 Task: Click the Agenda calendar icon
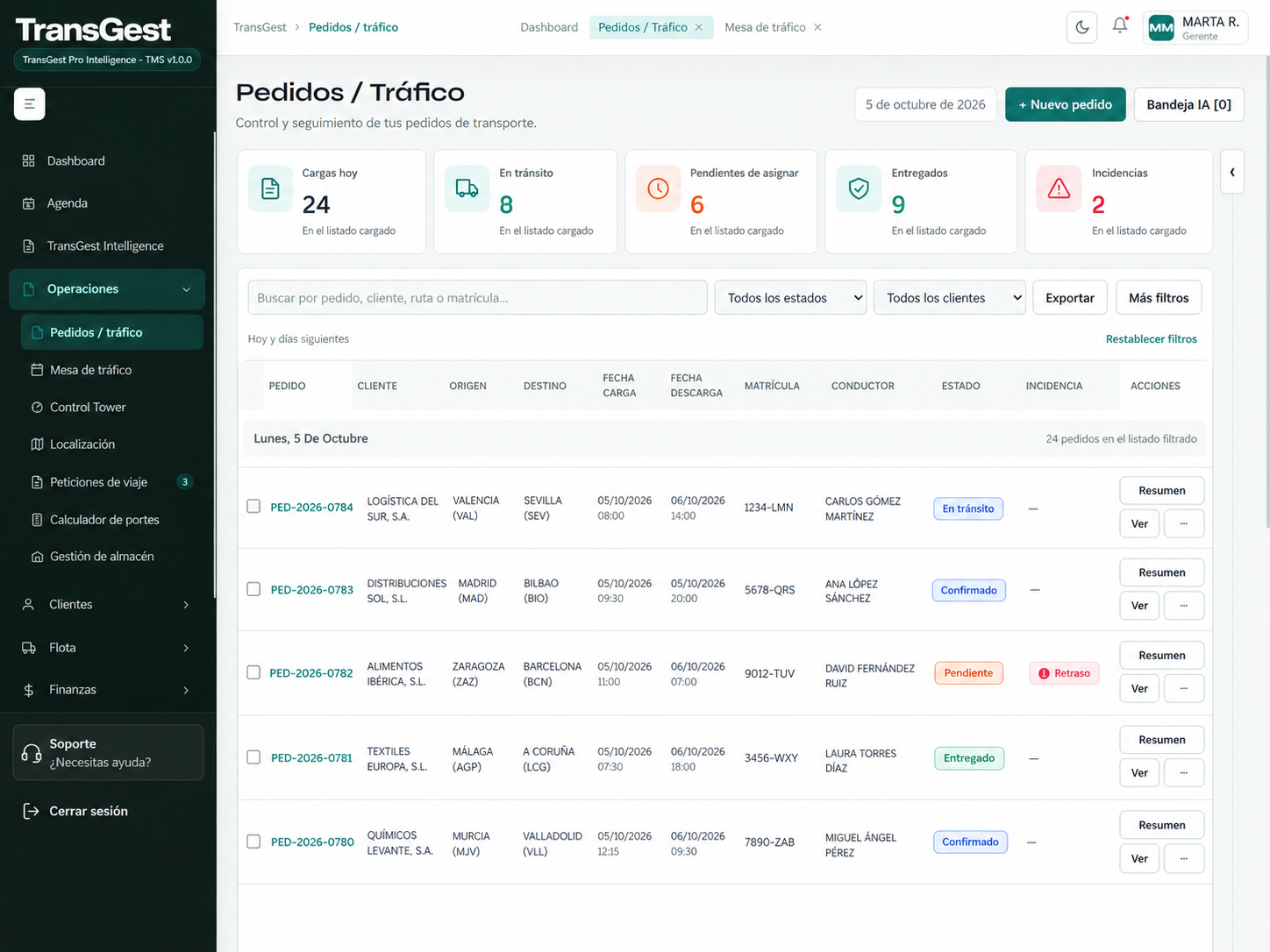point(29,203)
